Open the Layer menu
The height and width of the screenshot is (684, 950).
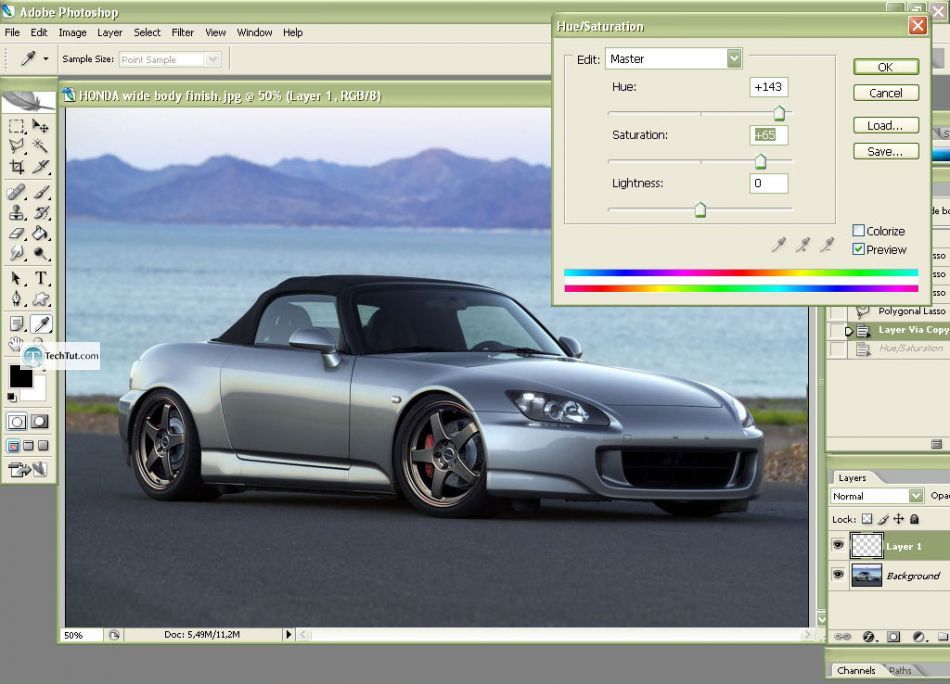(110, 33)
